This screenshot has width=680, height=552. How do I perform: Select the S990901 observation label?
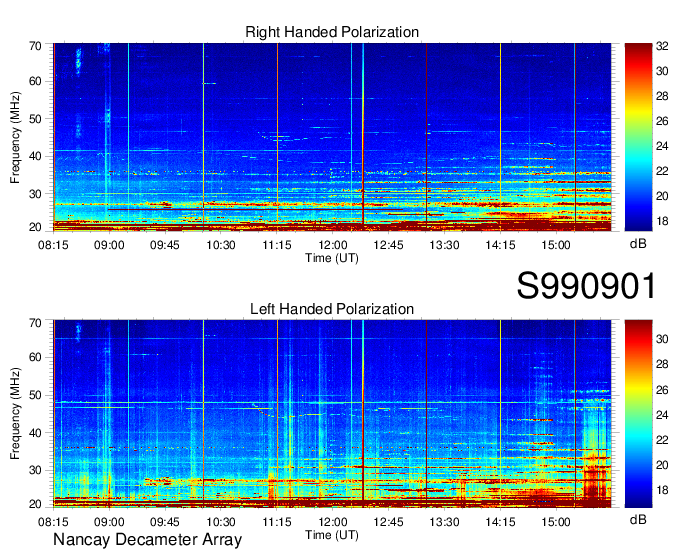click(586, 285)
